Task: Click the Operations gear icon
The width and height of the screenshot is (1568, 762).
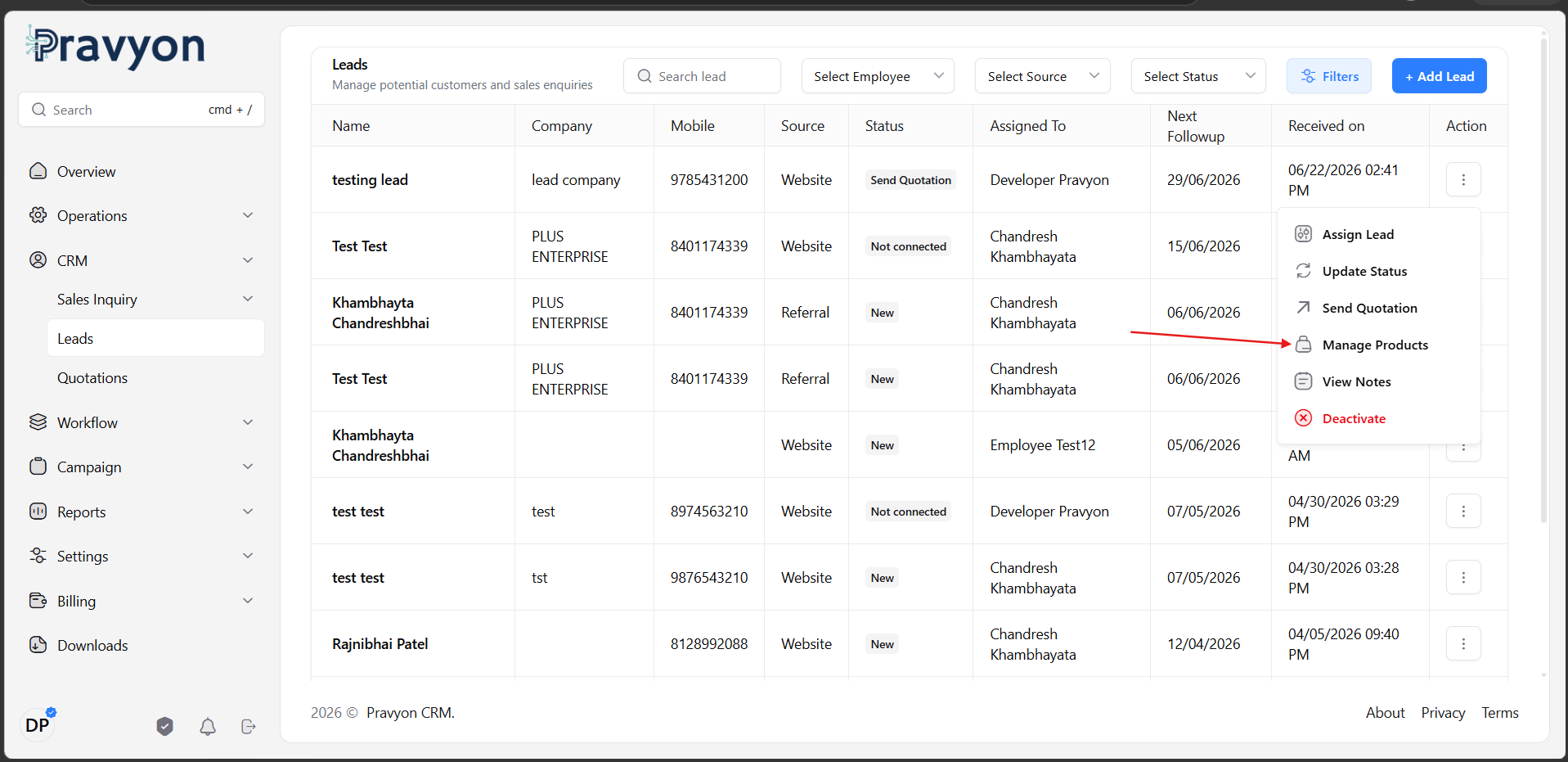Action: [x=38, y=215]
